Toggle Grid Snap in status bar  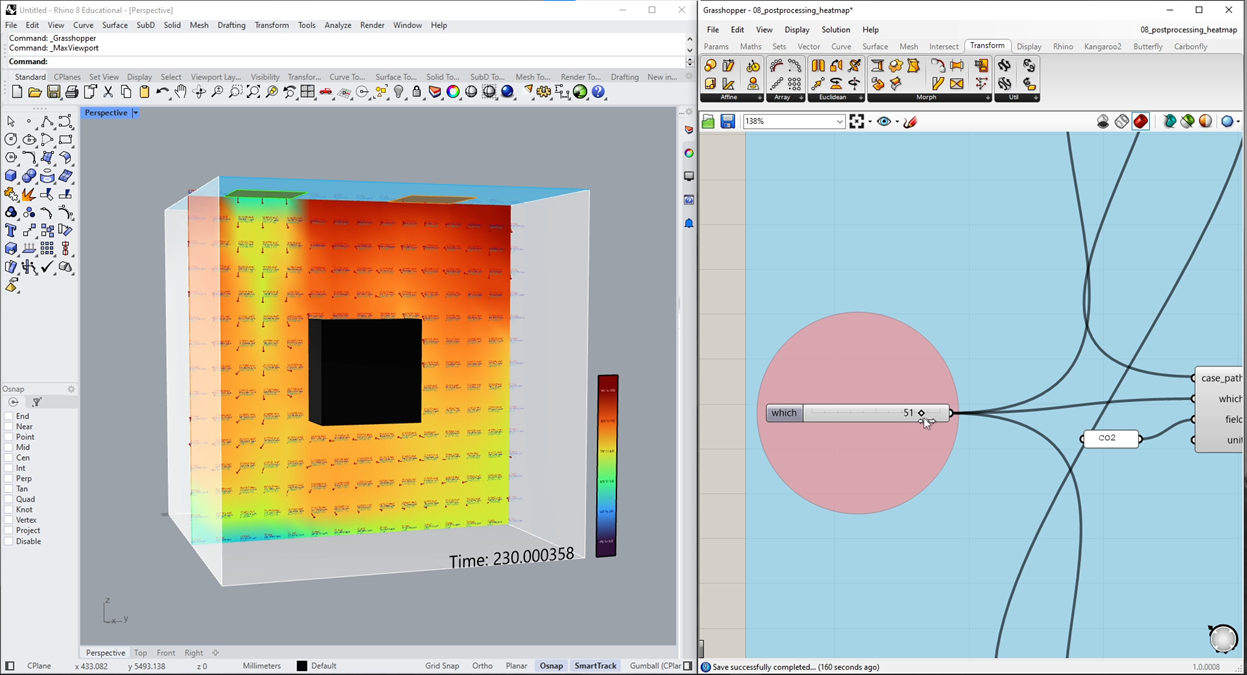(x=442, y=666)
